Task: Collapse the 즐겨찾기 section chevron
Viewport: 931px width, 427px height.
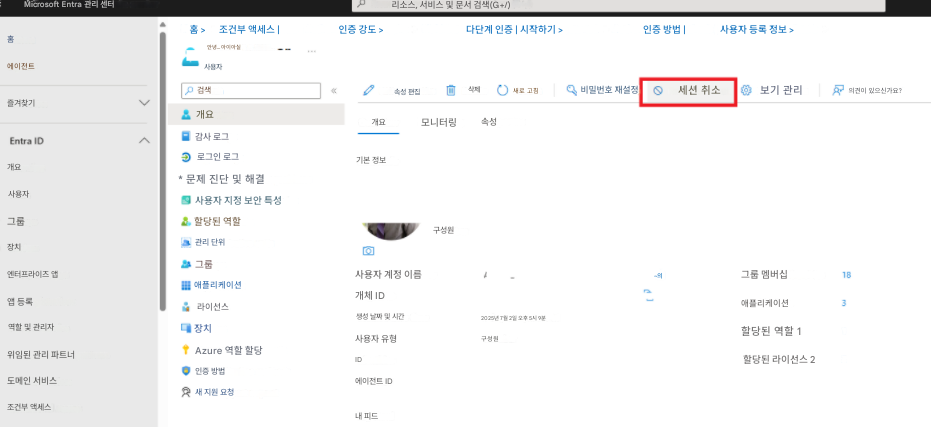Action: point(144,103)
